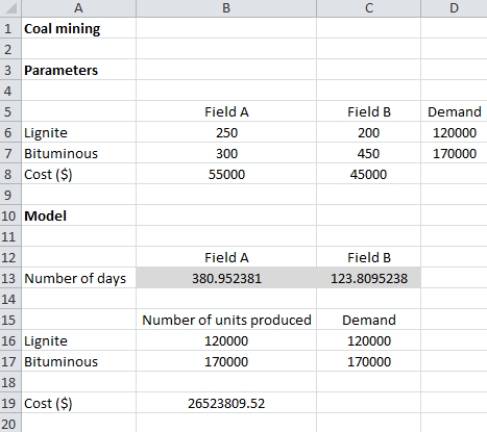The image size is (487, 432).
Task: Select 'Demand' header in row 15
Action: 368,320
